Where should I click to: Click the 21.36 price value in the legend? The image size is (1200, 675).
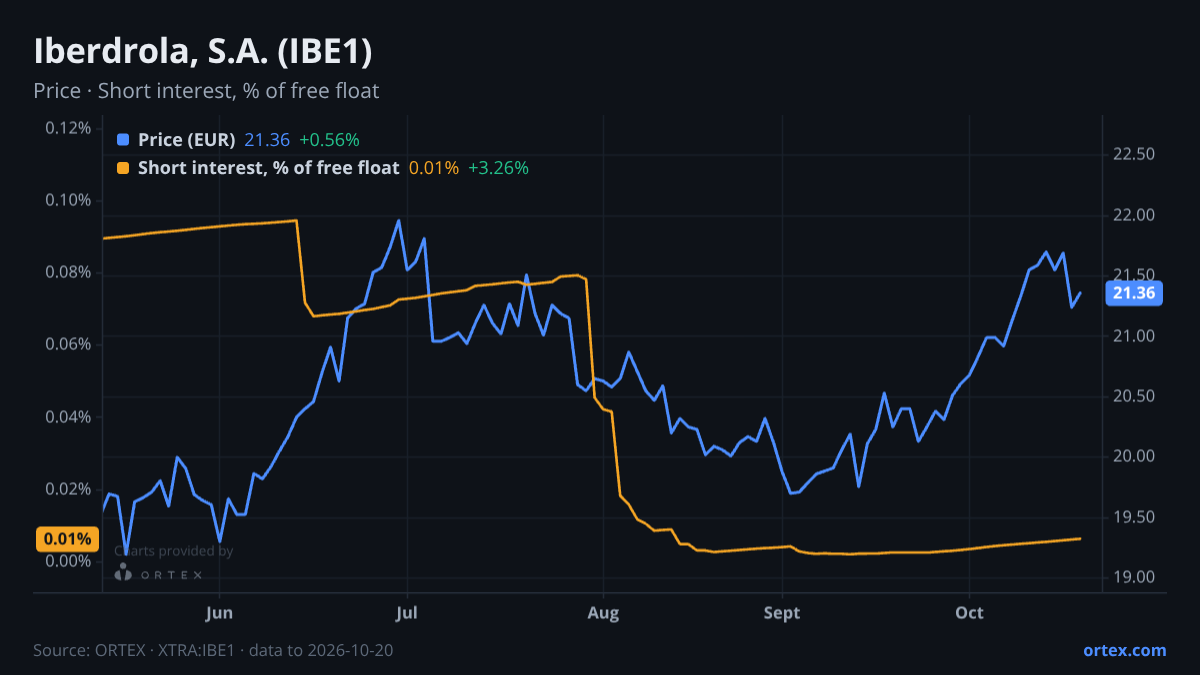point(267,140)
